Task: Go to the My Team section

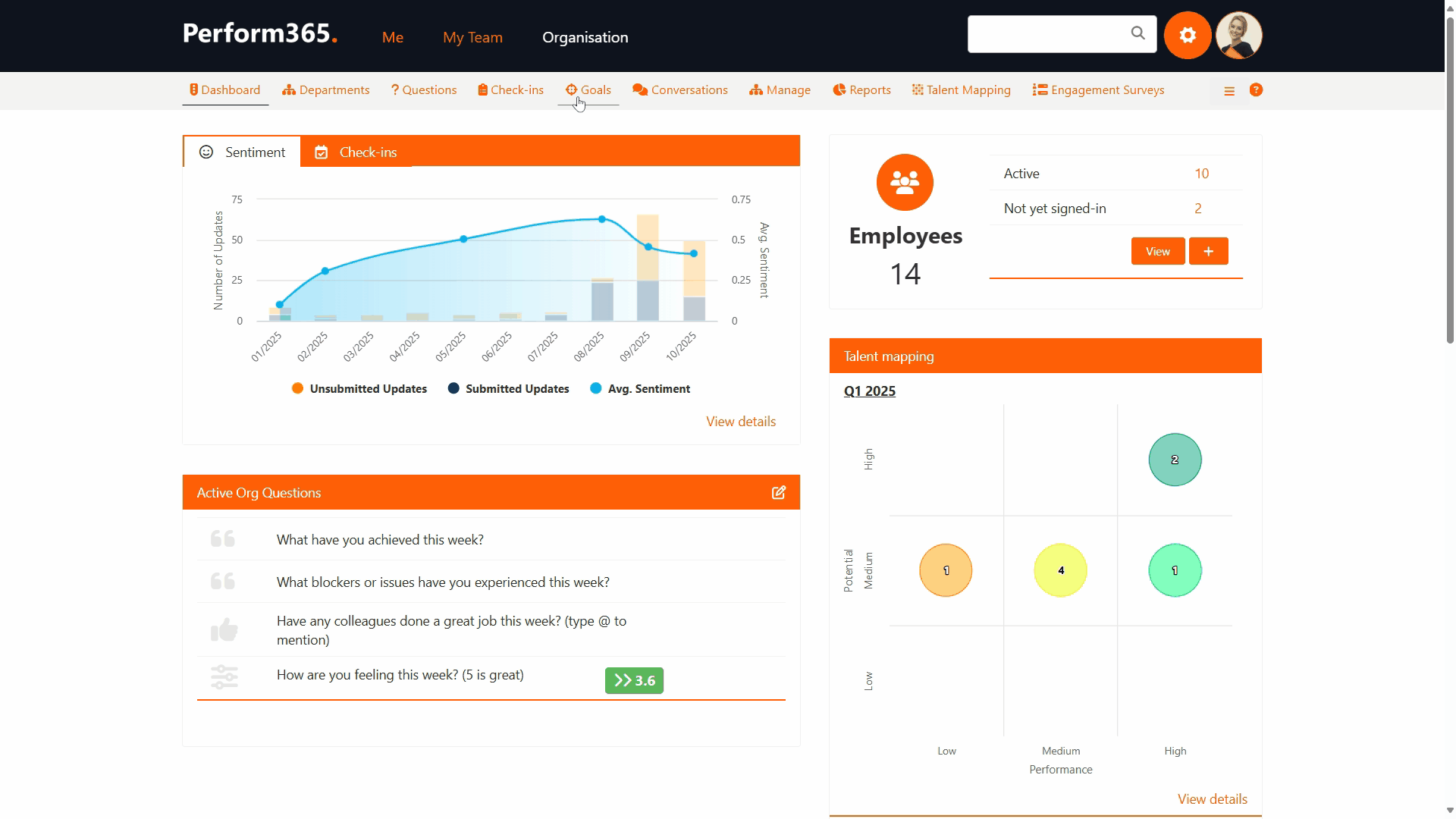Action: [472, 37]
